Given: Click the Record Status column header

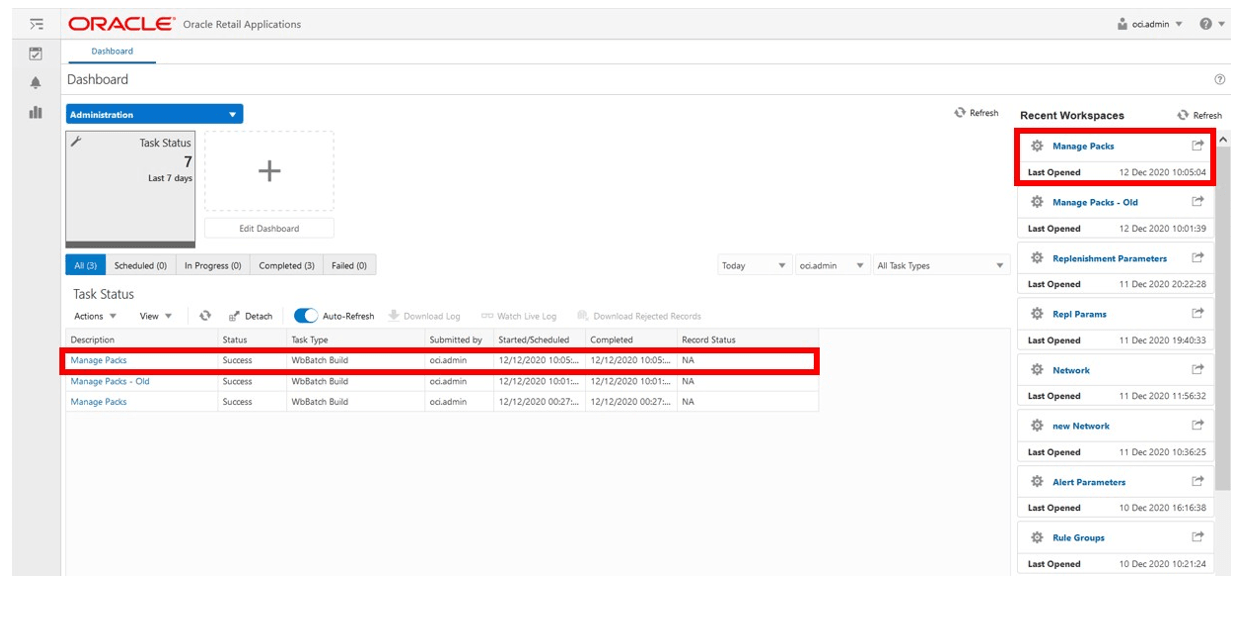Looking at the screenshot, I should (x=747, y=340).
